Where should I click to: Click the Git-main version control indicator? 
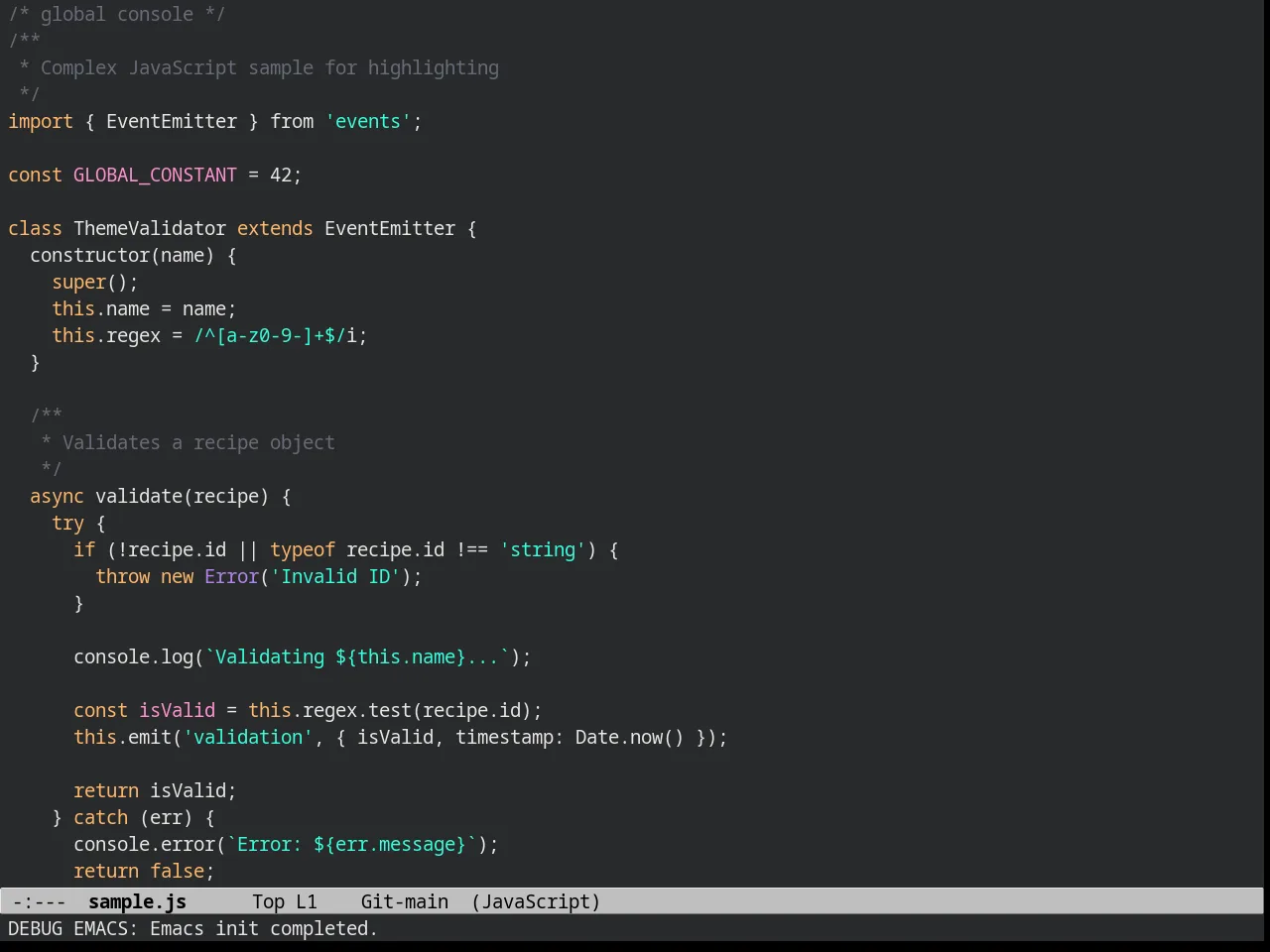pos(405,901)
